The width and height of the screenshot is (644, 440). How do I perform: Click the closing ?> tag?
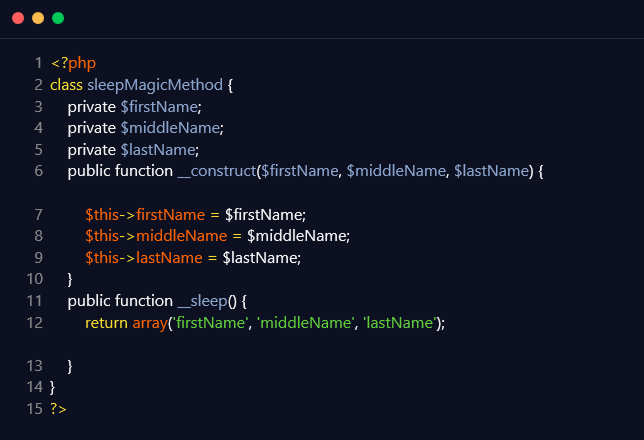click(x=58, y=408)
